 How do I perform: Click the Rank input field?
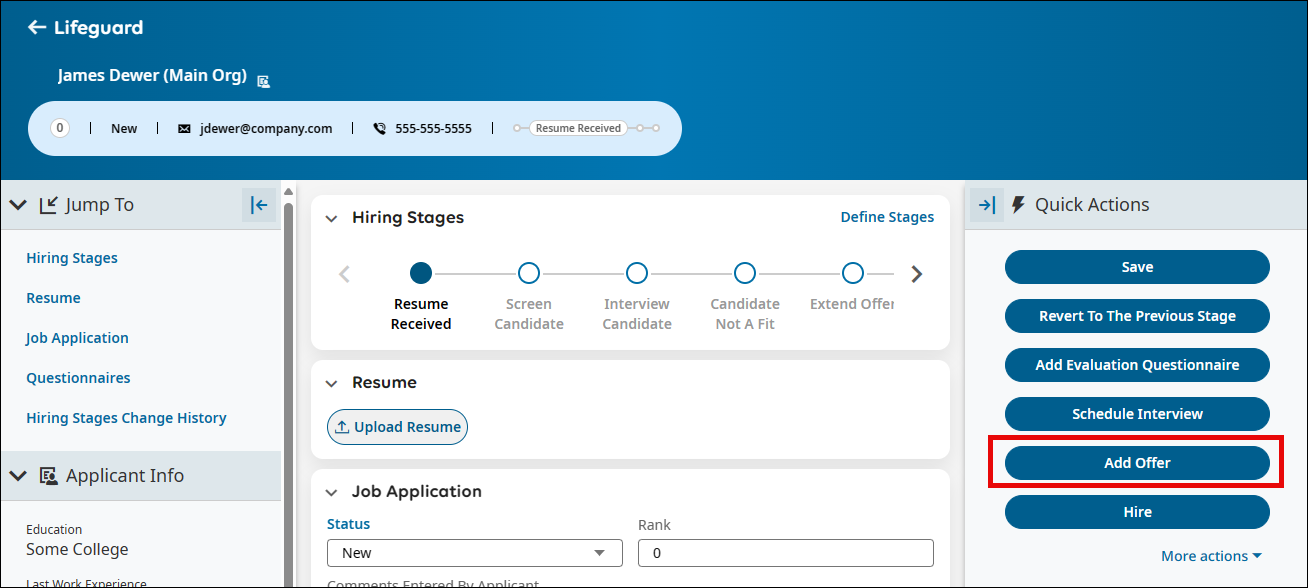[786, 553]
